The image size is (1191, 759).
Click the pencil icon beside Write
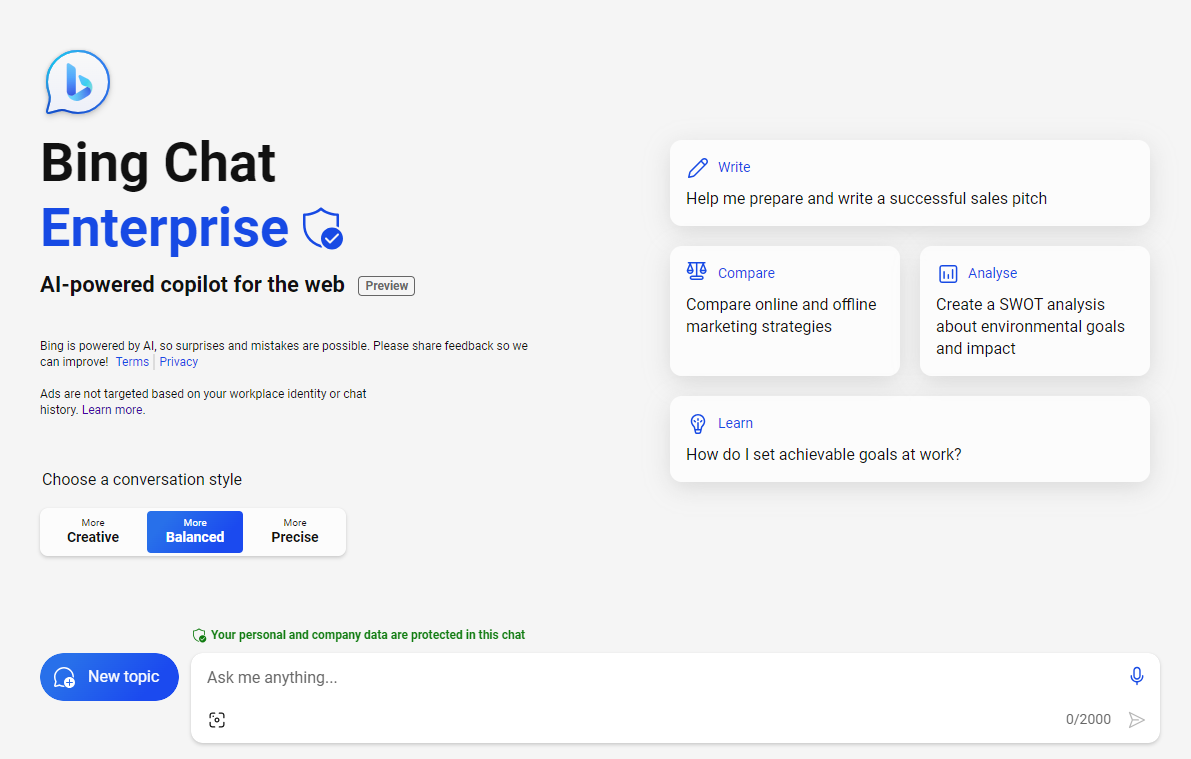tap(698, 166)
